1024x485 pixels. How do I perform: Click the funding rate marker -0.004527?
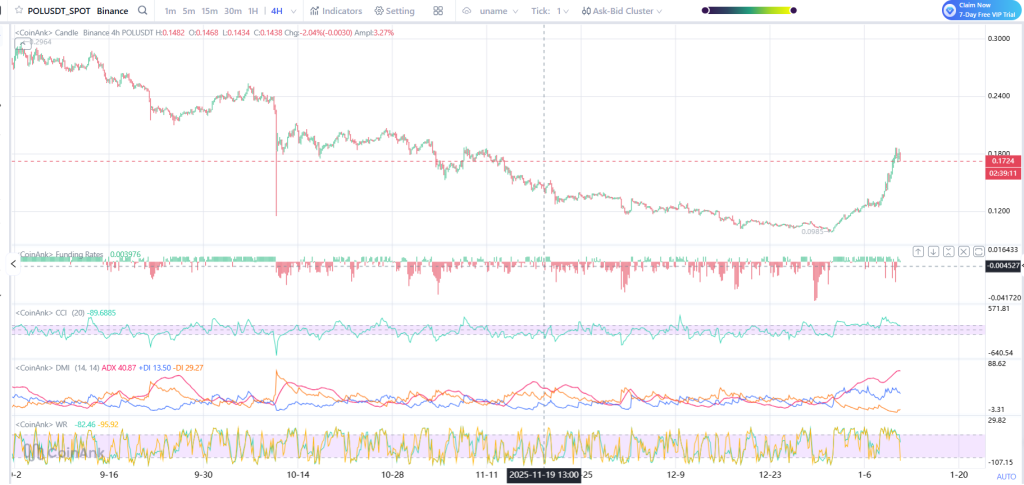pyautogui.click(x=1004, y=265)
